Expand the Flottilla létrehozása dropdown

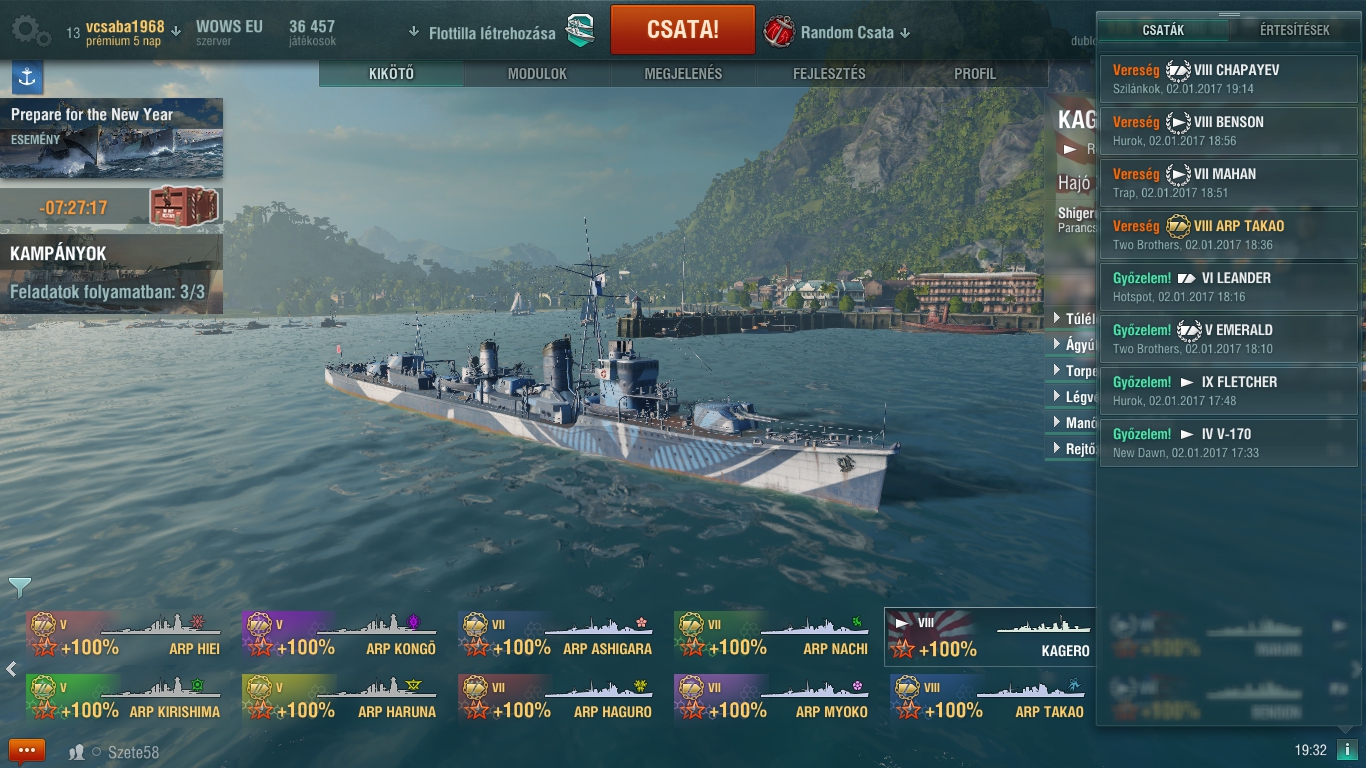coord(483,33)
